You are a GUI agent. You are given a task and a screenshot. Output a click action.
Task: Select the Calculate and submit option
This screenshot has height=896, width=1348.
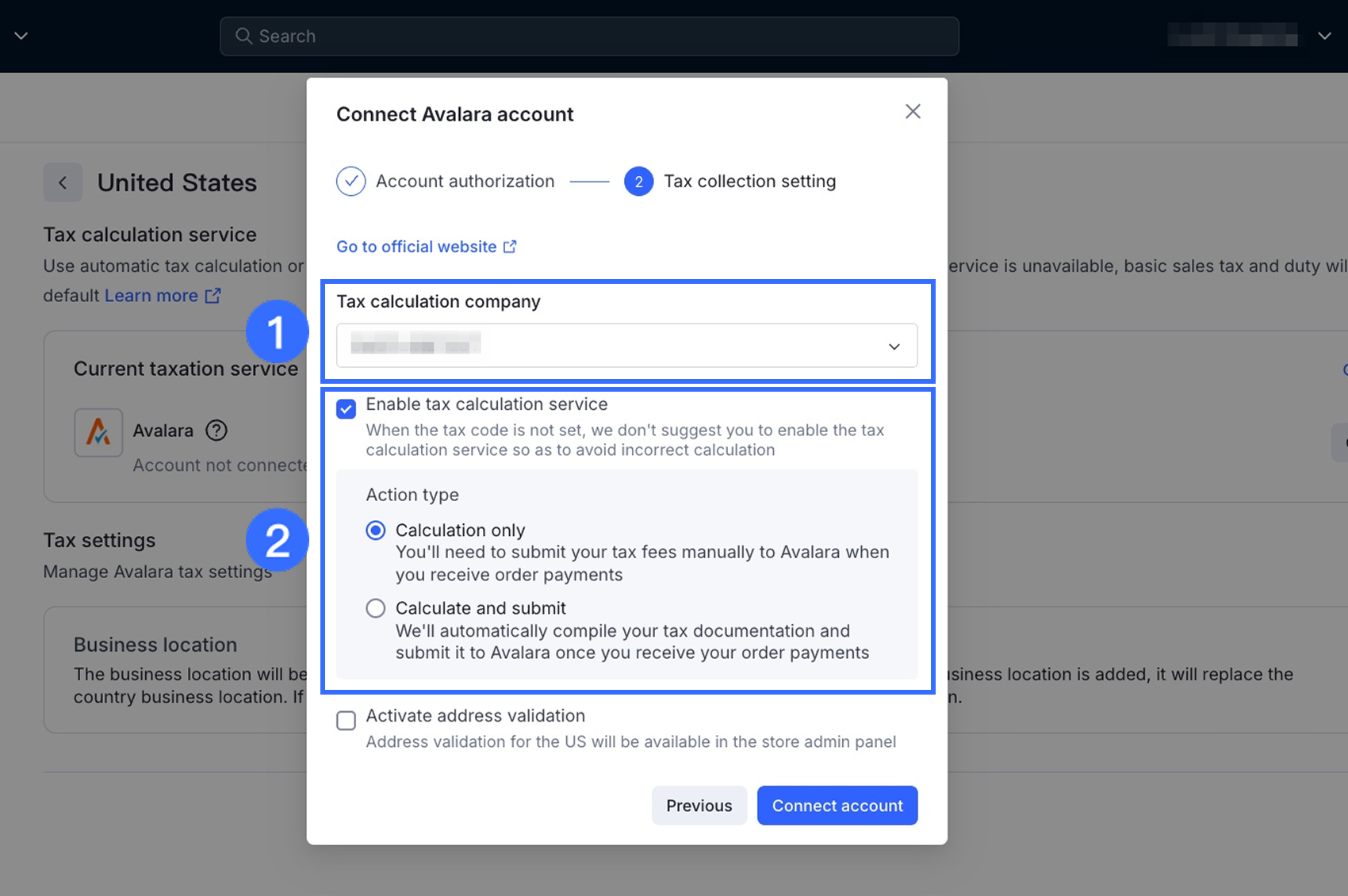(x=376, y=608)
